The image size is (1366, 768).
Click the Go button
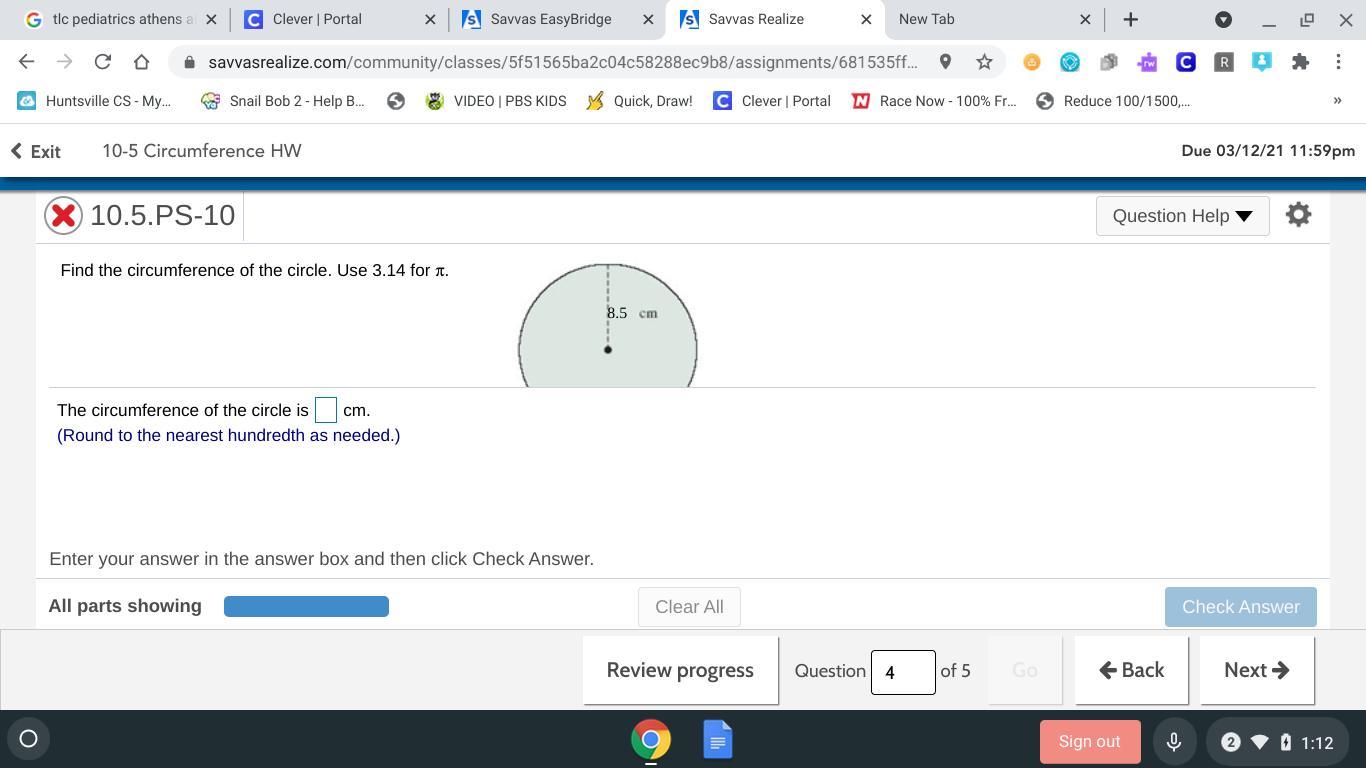(x=1025, y=670)
